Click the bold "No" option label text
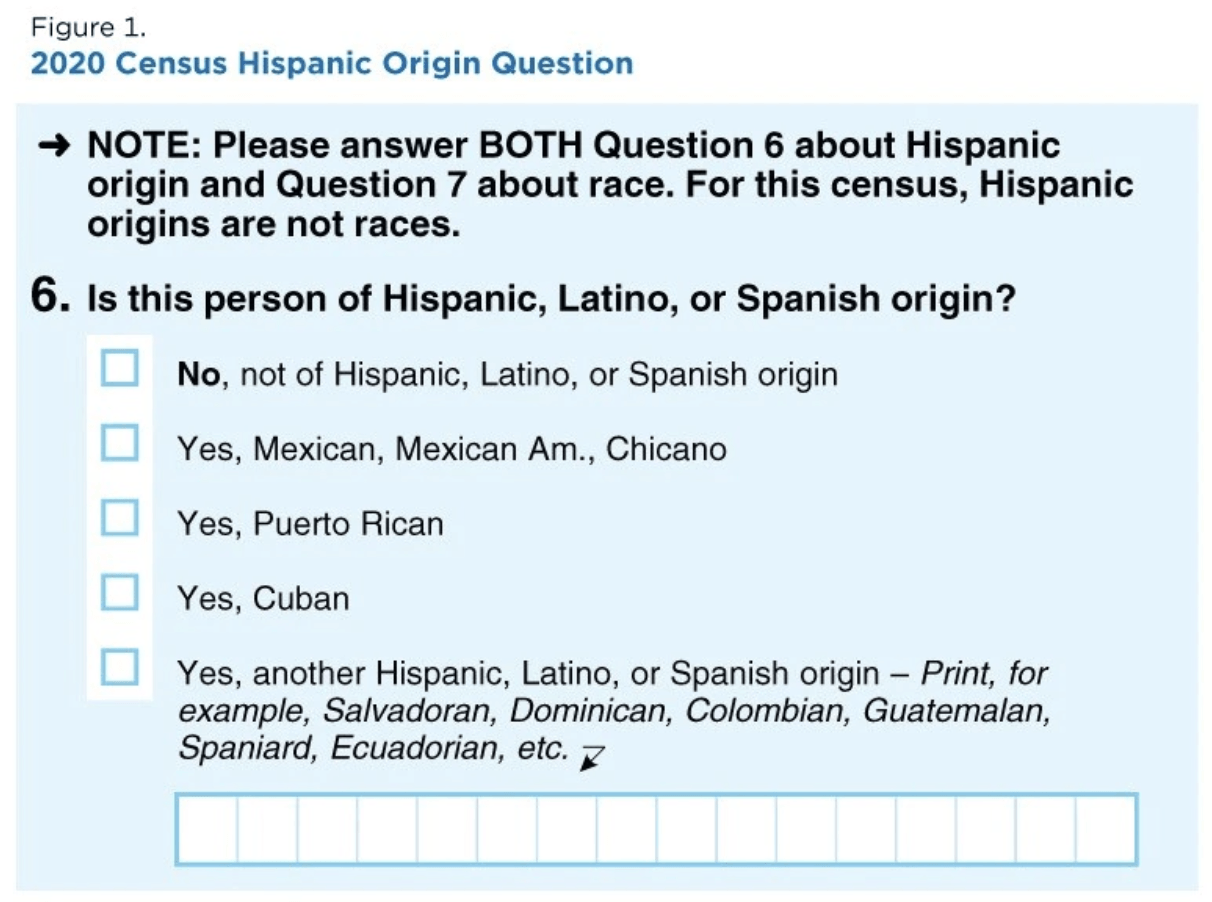Screen dimensions: 1212x902 pos(198,375)
